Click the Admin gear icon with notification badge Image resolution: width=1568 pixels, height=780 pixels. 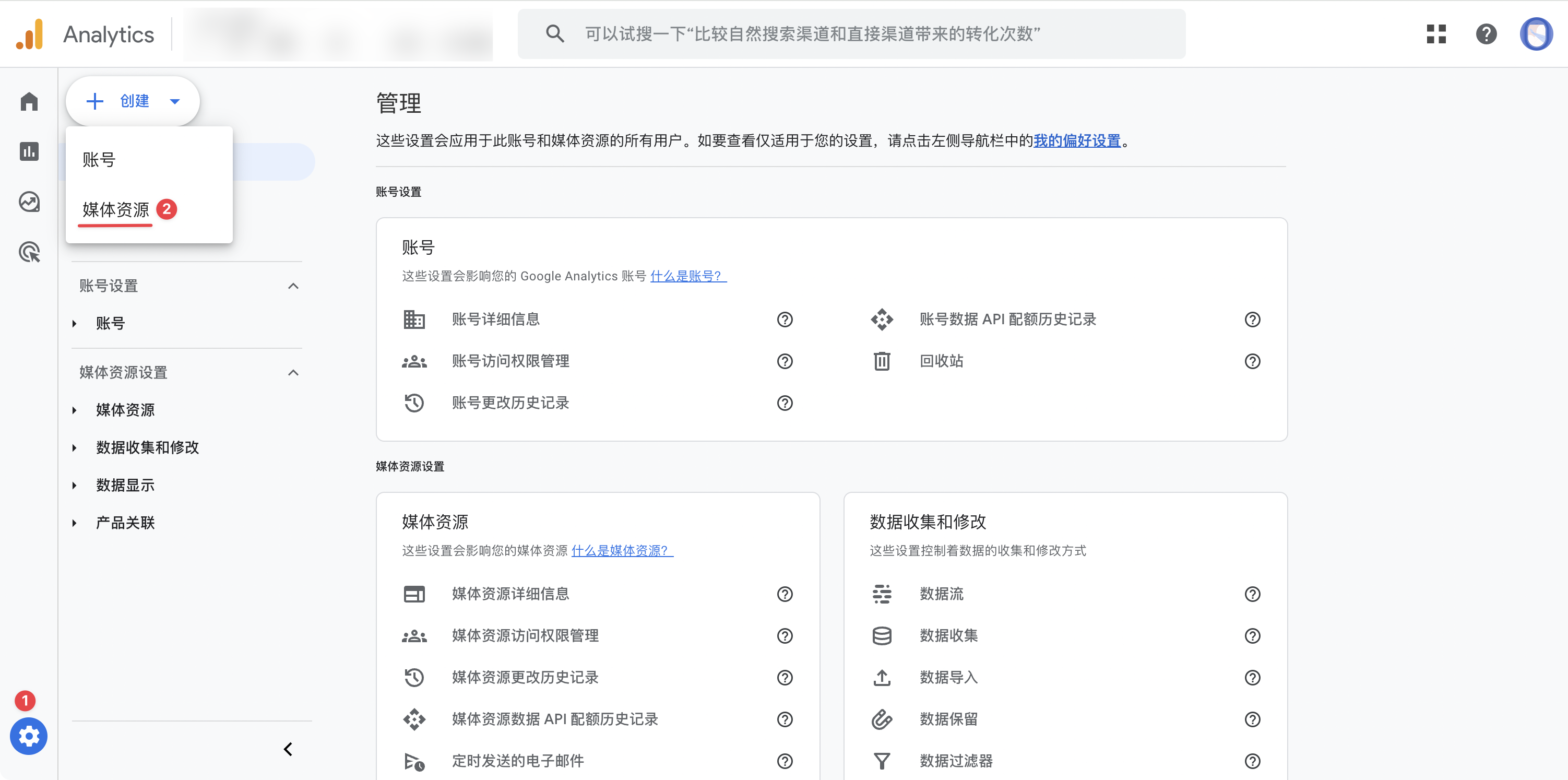pos(29,736)
